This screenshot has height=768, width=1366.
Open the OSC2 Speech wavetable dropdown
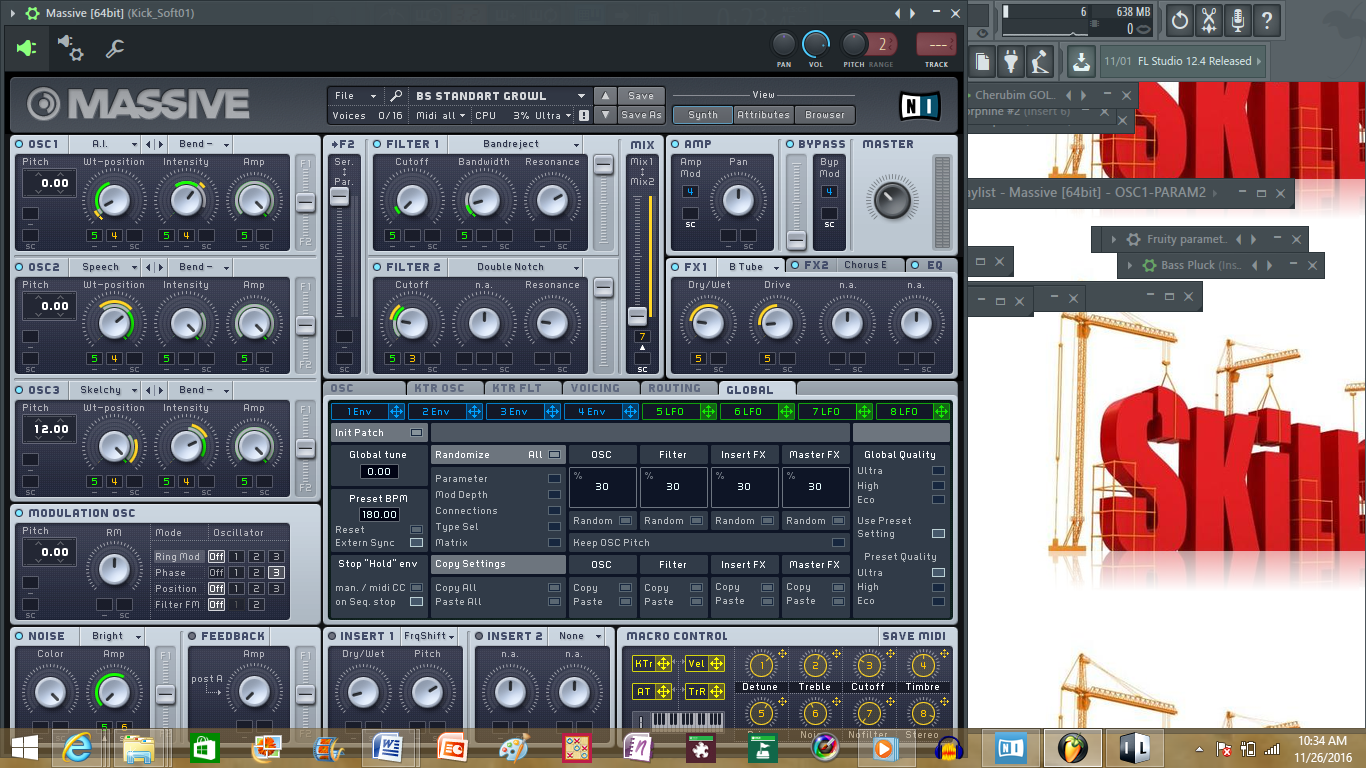pyautogui.click(x=103, y=267)
